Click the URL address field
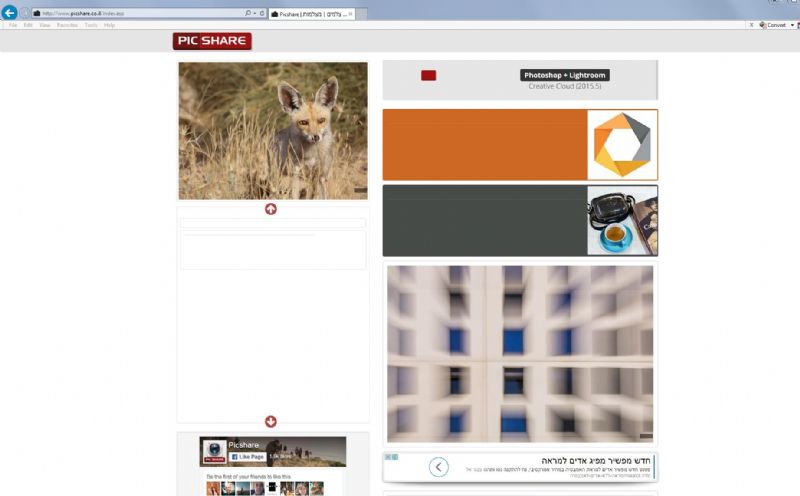Screen dimensions: 800x496 coord(140,14)
